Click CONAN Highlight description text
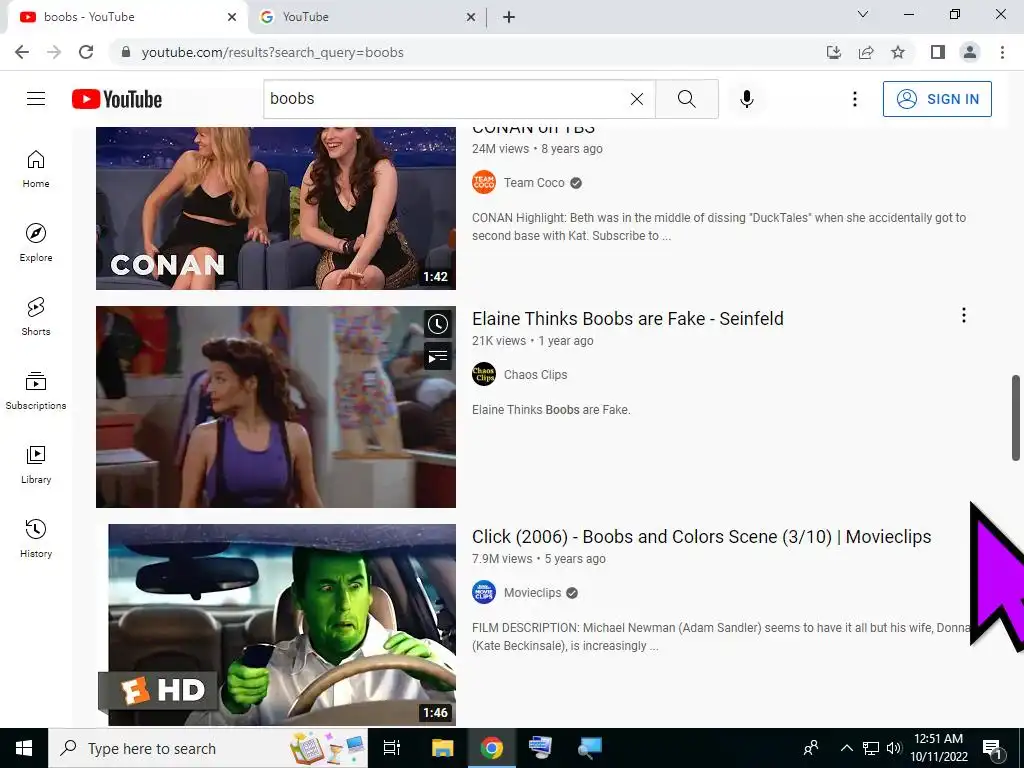 719,227
